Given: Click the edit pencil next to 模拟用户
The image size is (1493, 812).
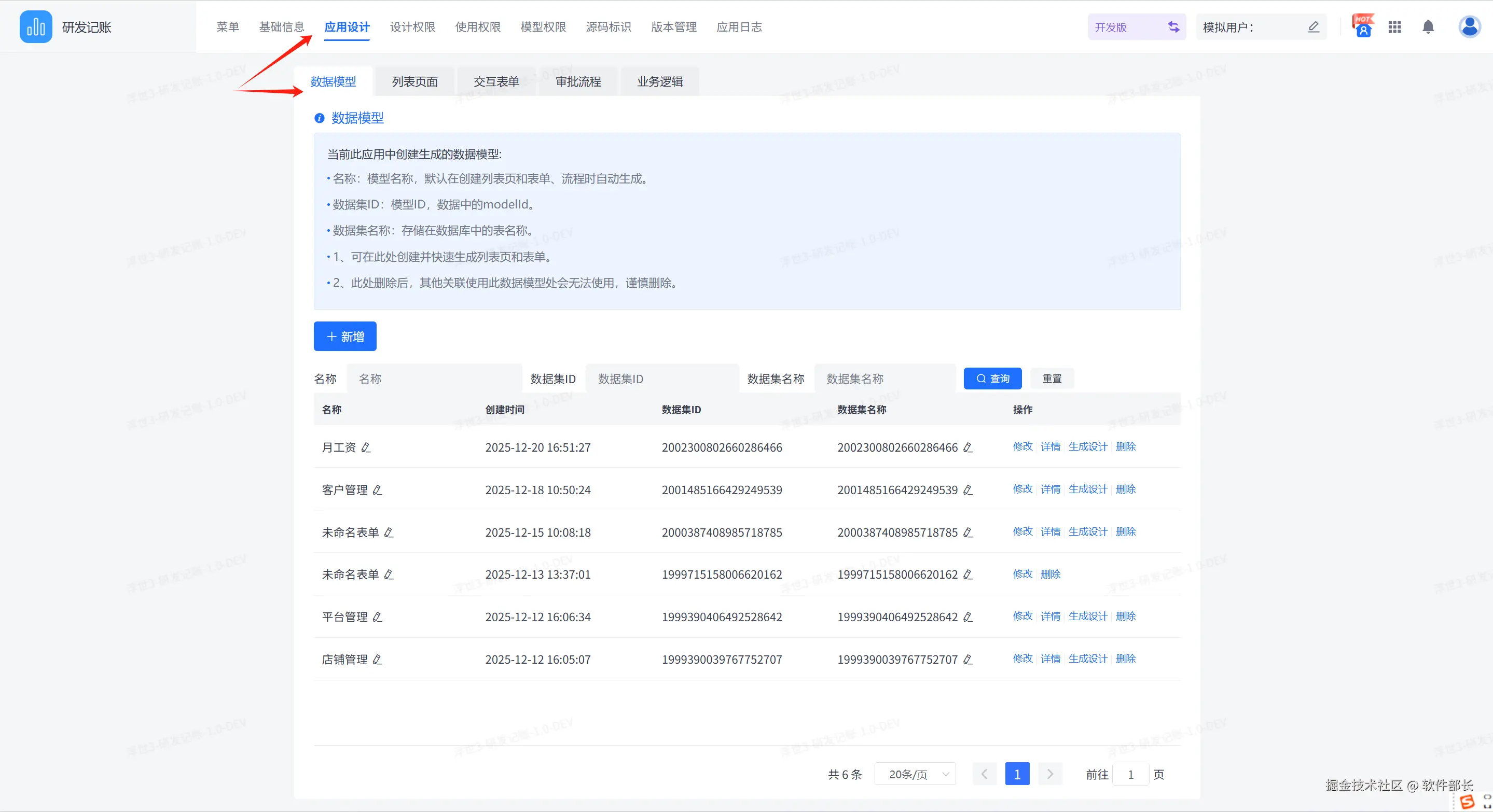Looking at the screenshot, I should 1314,27.
